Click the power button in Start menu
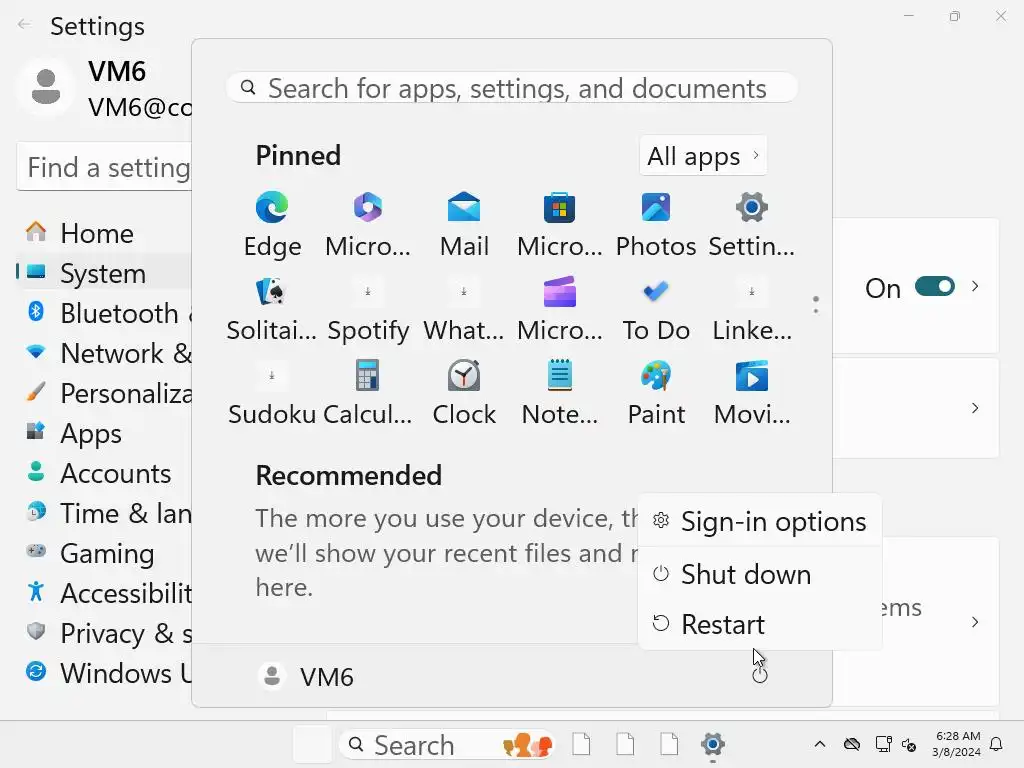The width and height of the screenshot is (1024, 768). (760, 675)
